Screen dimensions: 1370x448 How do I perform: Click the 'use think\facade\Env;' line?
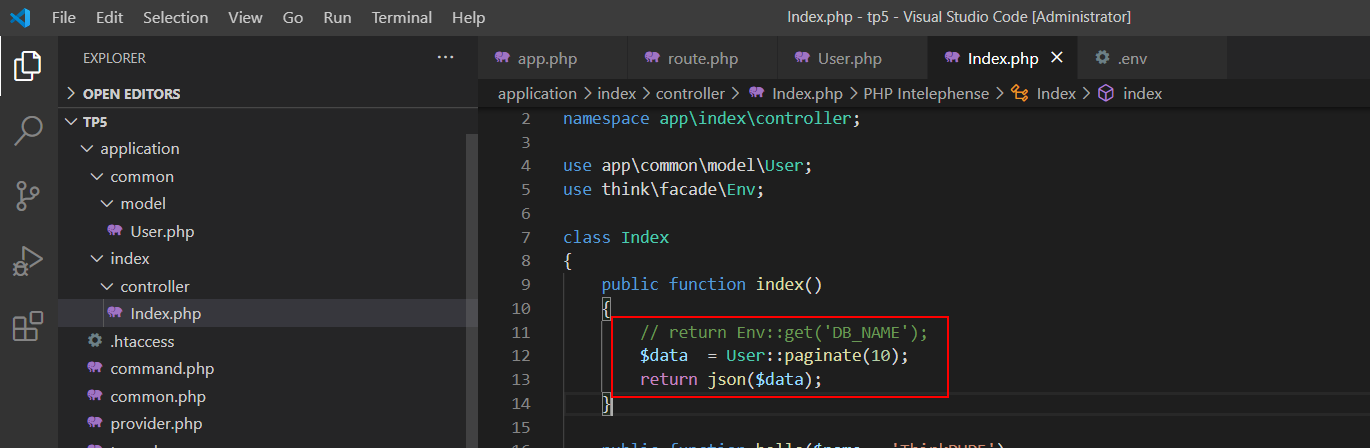click(x=663, y=189)
